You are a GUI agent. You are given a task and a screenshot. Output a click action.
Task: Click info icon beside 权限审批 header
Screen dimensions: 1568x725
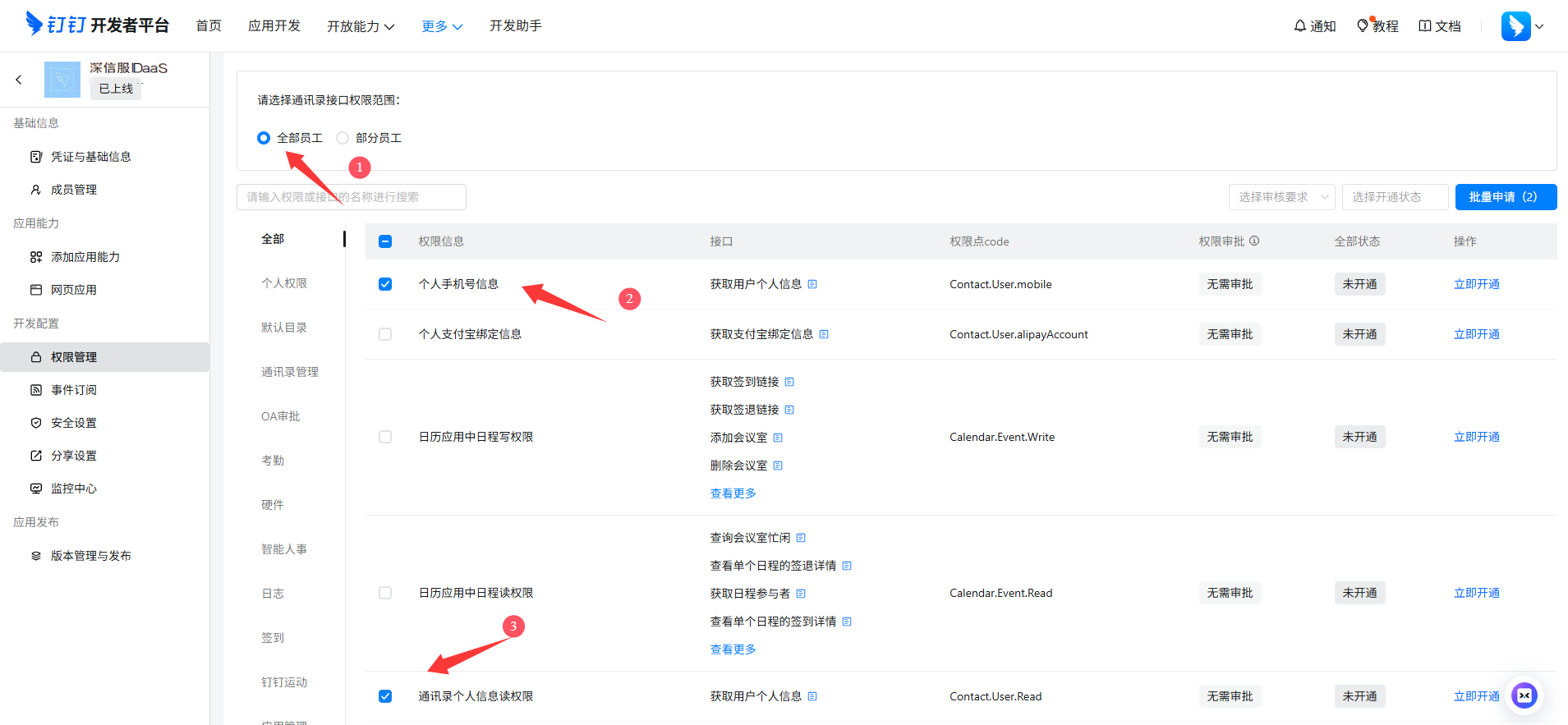pyautogui.click(x=1254, y=241)
